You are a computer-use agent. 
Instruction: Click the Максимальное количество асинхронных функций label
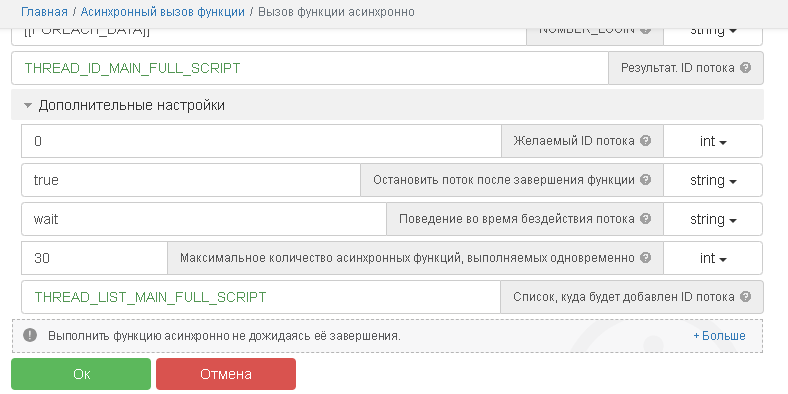click(x=407, y=258)
